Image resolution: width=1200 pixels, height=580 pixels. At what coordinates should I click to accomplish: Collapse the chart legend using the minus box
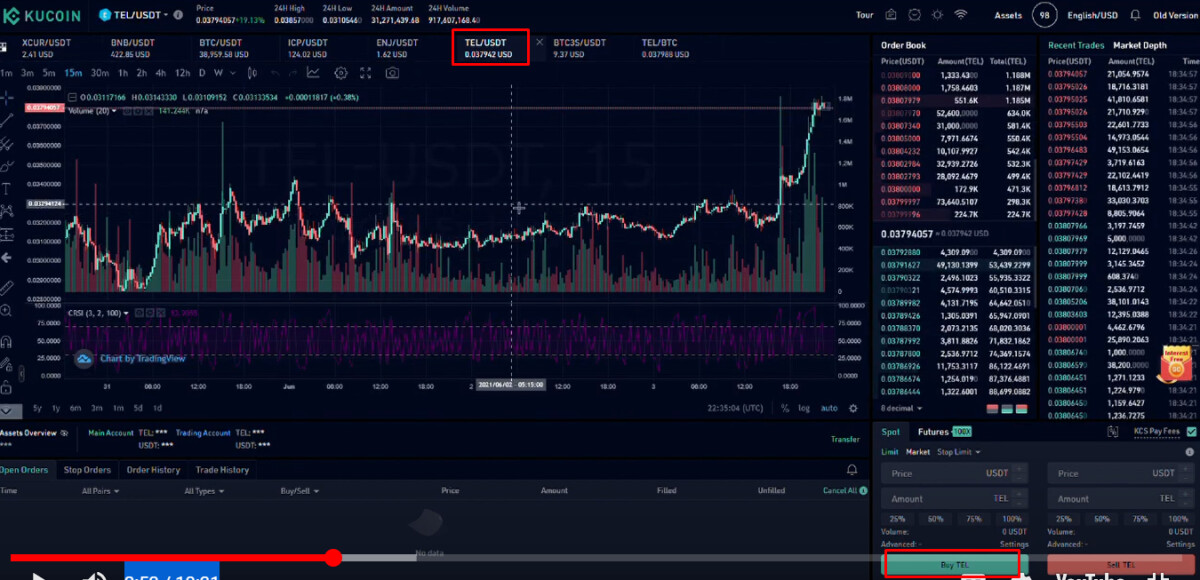[72, 97]
